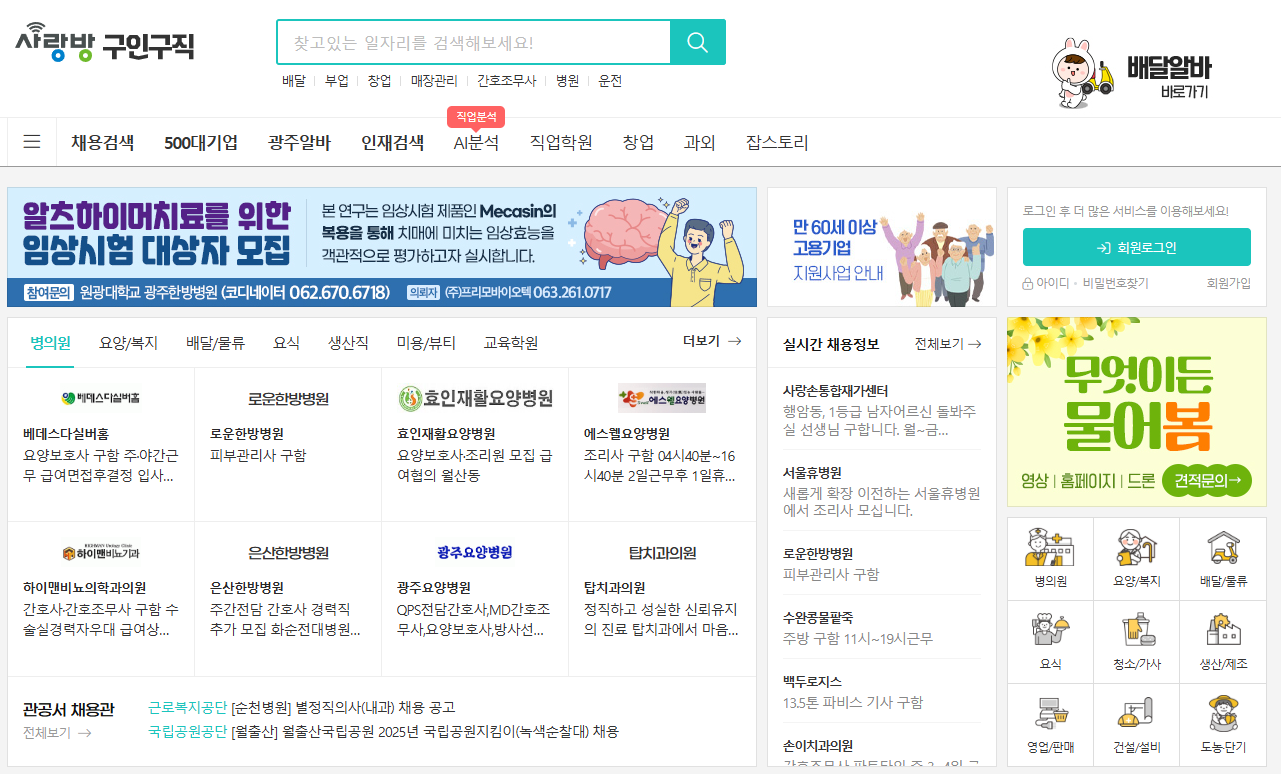Open 인재검색 in the main navigation
1281x774 pixels.
point(392,143)
